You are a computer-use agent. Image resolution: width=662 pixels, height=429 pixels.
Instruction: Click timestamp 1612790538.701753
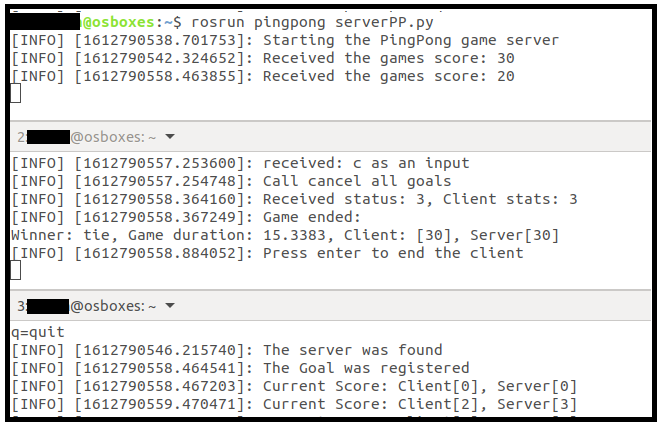point(160,41)
